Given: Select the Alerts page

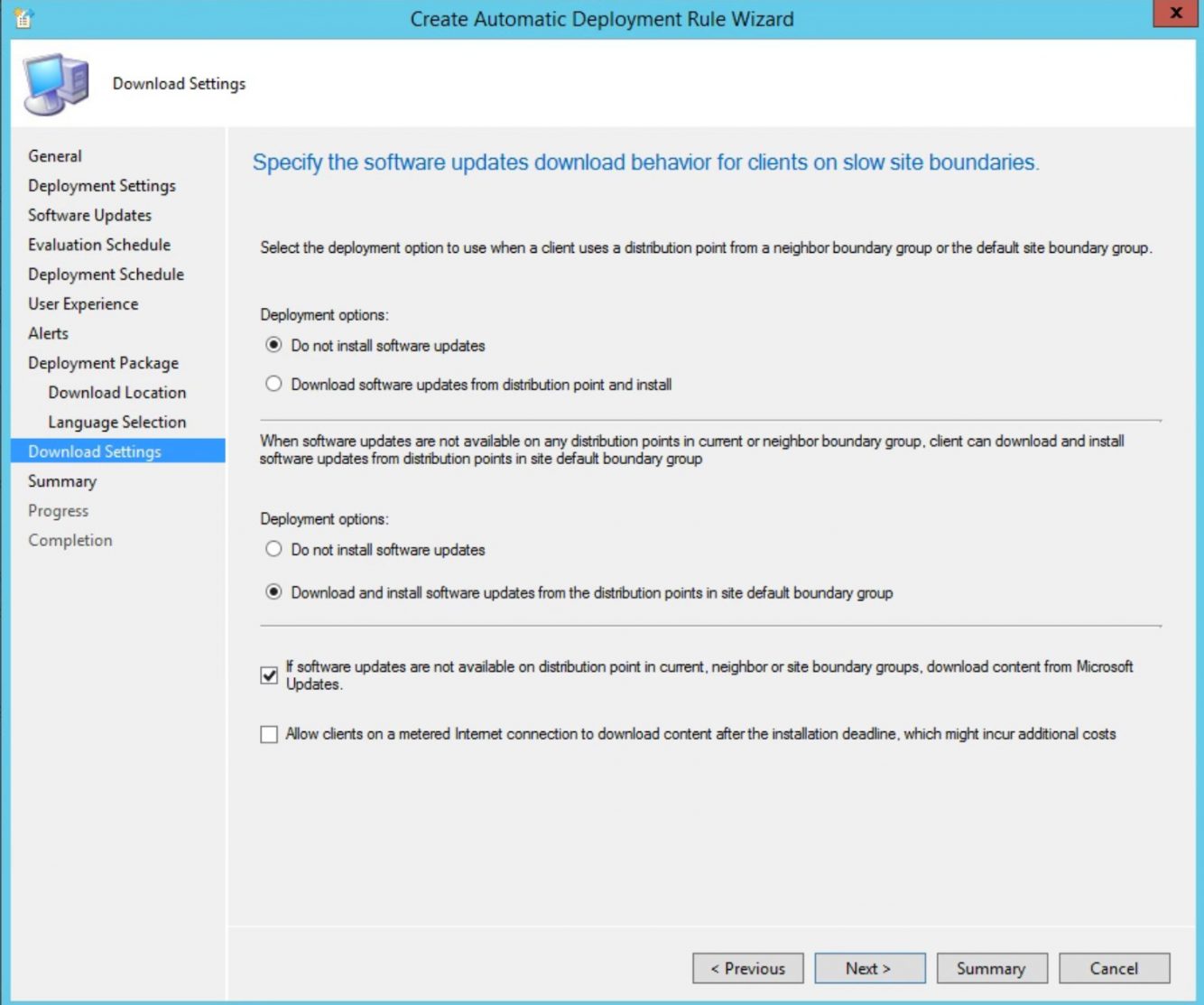Looking at the screenshot, I should tap(49, 333).
